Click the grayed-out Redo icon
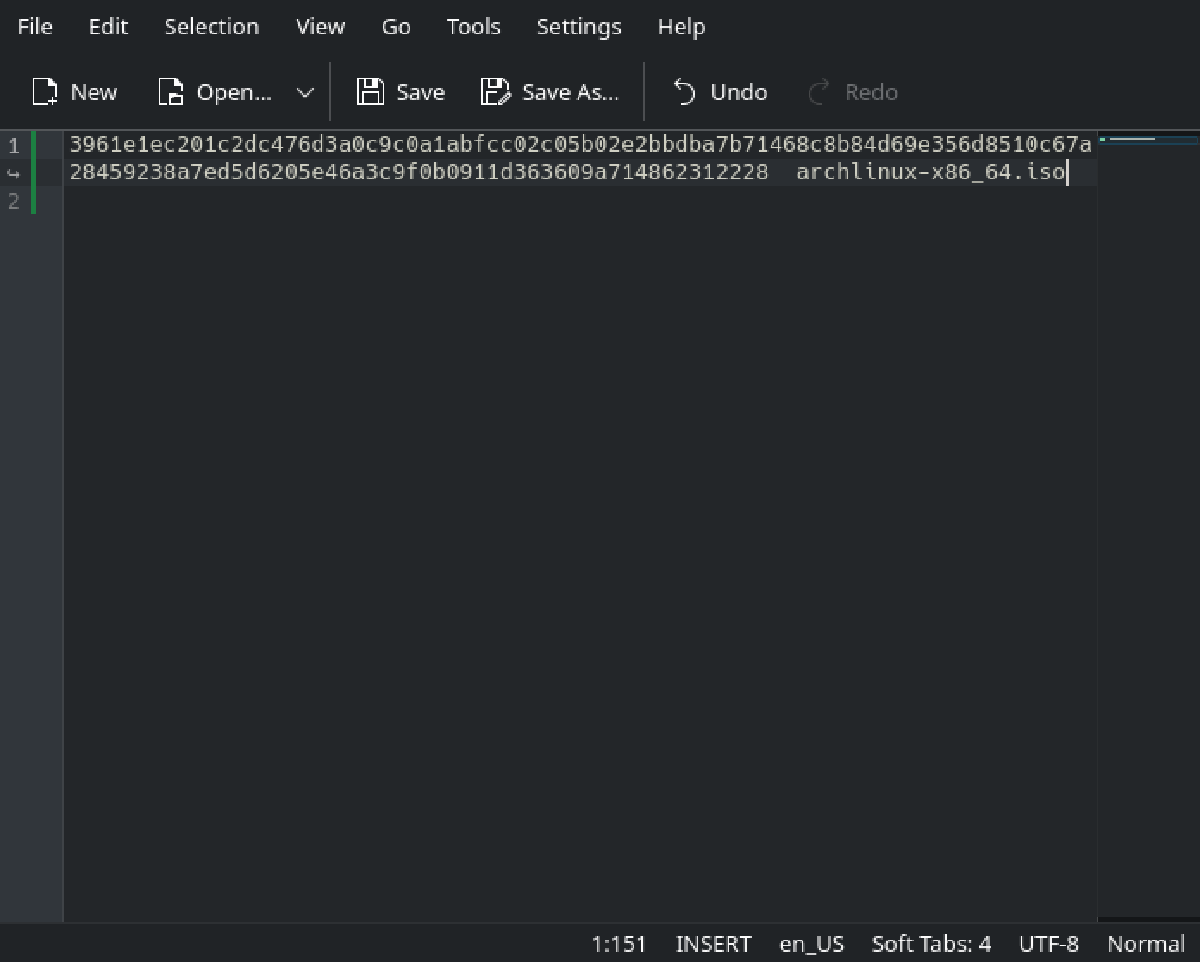Viewport: 1200px width, 962px height. (819, 93)
